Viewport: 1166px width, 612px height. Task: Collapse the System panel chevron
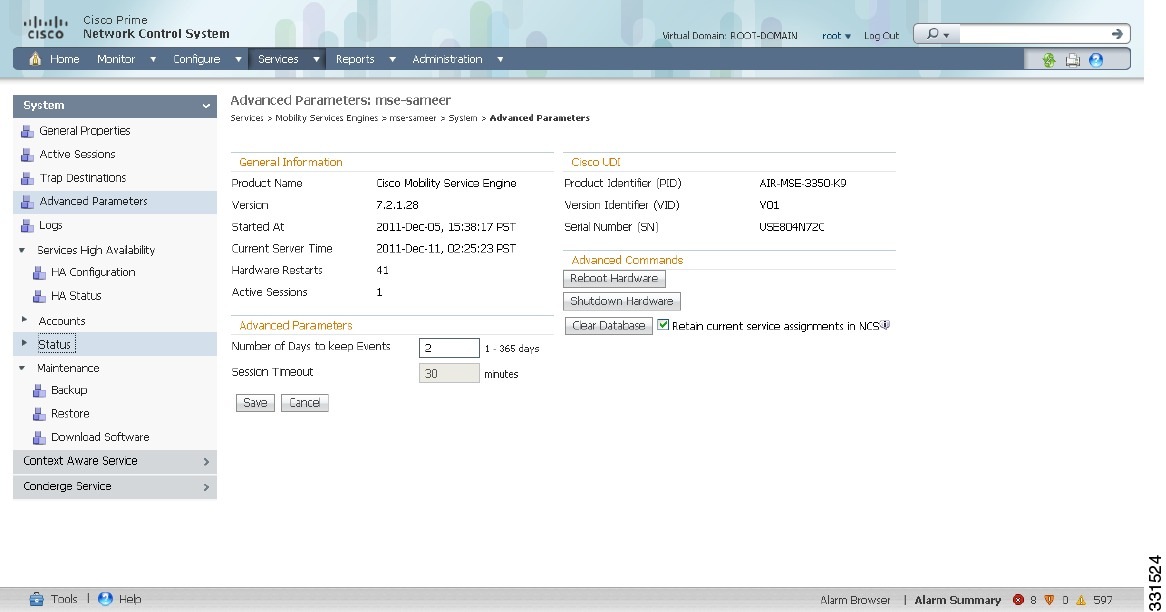pyautogui.click(x=206, y=106)
